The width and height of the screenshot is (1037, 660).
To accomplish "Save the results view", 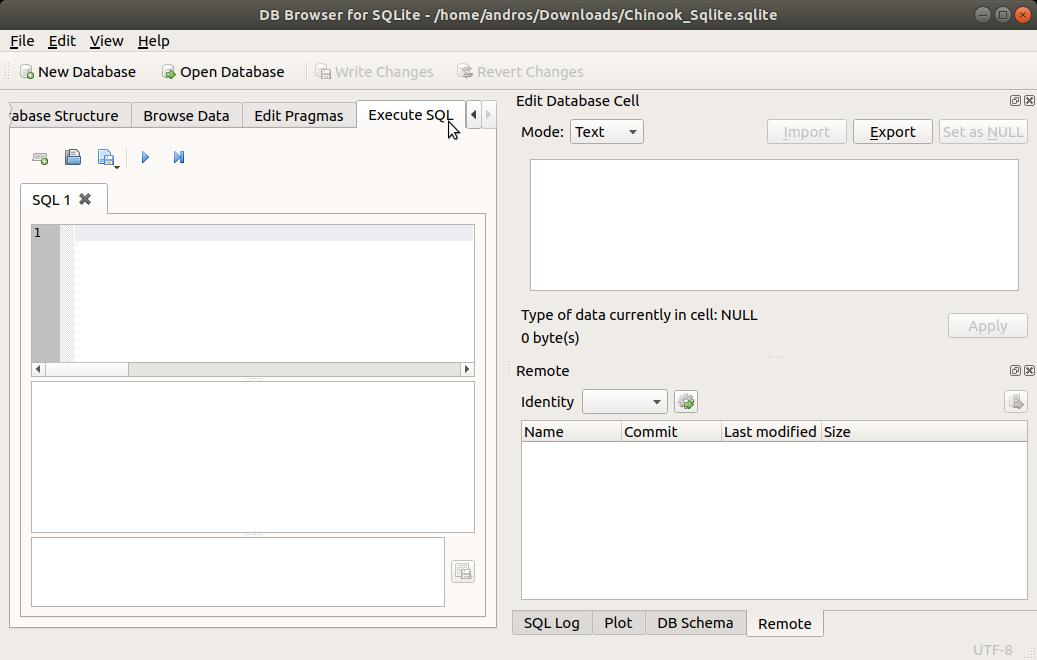I will click(x=463, y=571).
